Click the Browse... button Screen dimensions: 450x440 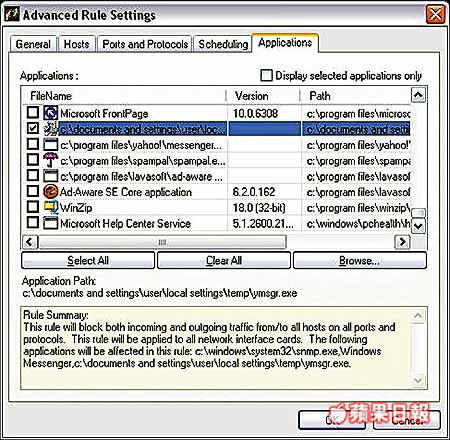pos(360,260)
